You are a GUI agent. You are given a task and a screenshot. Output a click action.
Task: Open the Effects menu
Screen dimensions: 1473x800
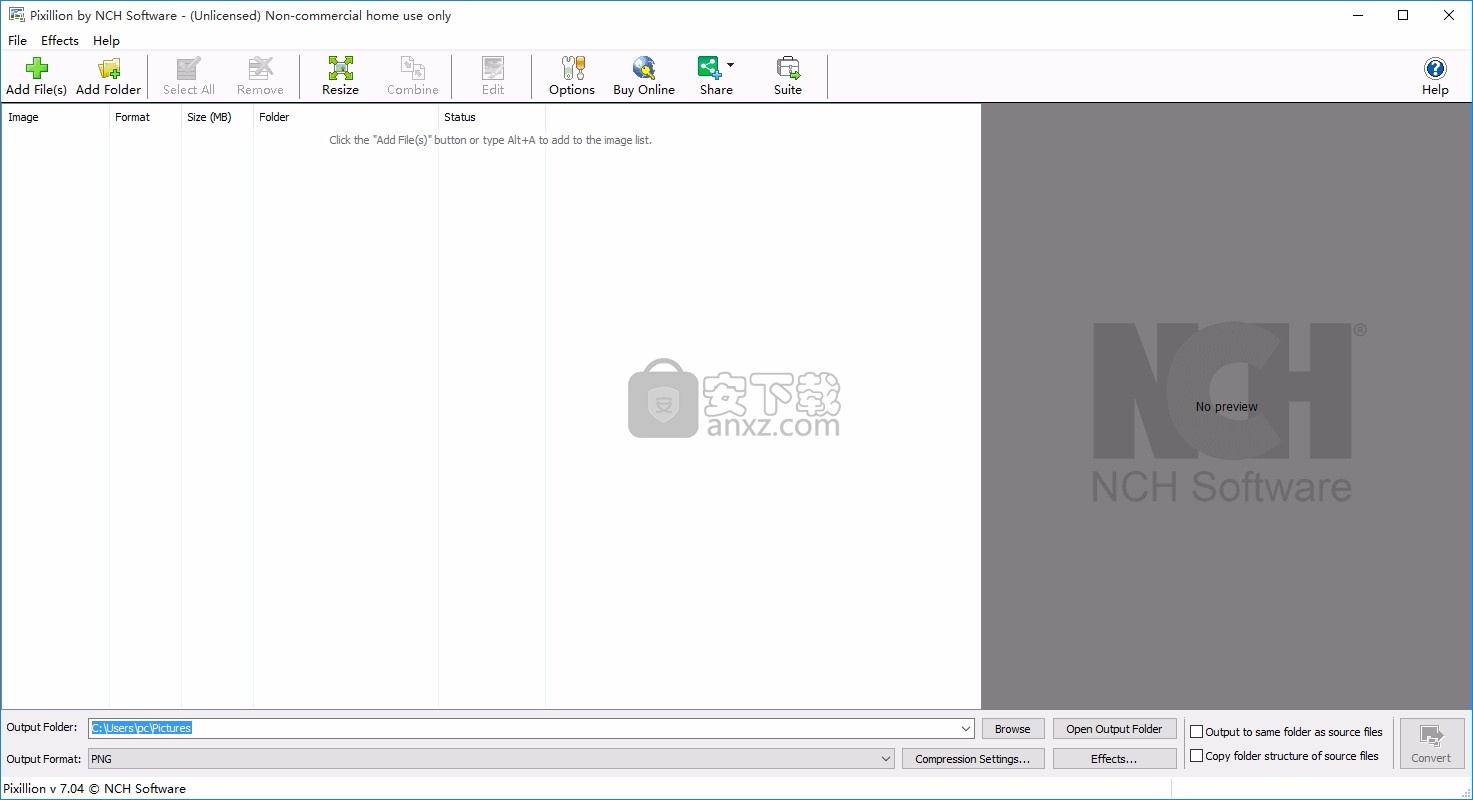click(x=60, y=41)
